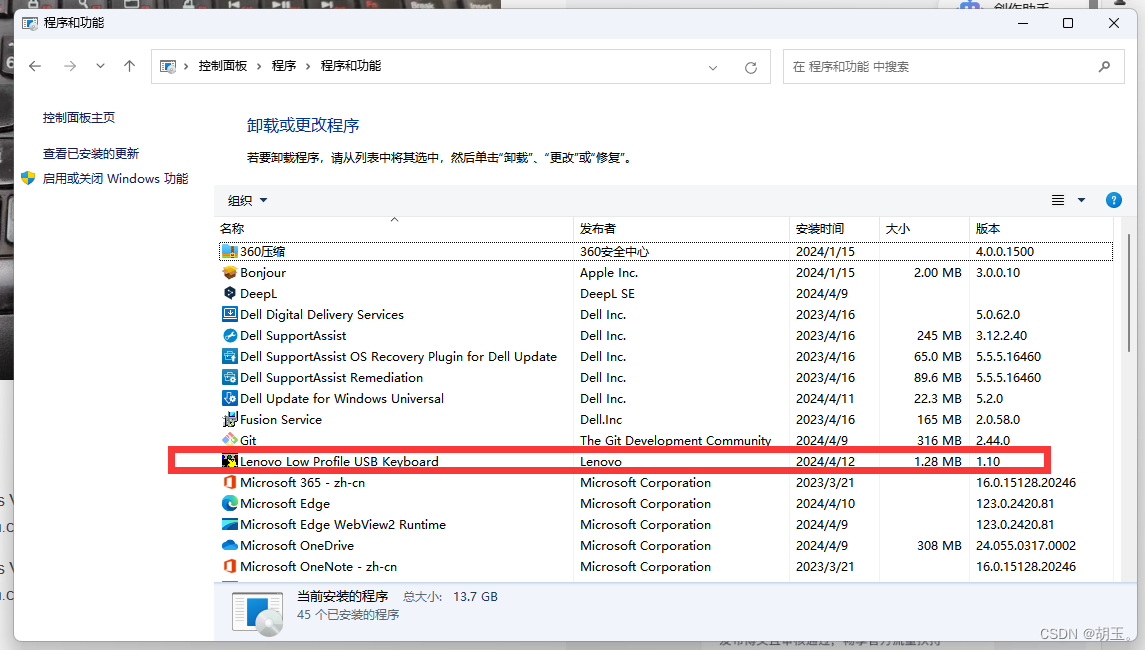
Task: Click the Apple Inc. publisher cell
Action: tap(609, 272)
